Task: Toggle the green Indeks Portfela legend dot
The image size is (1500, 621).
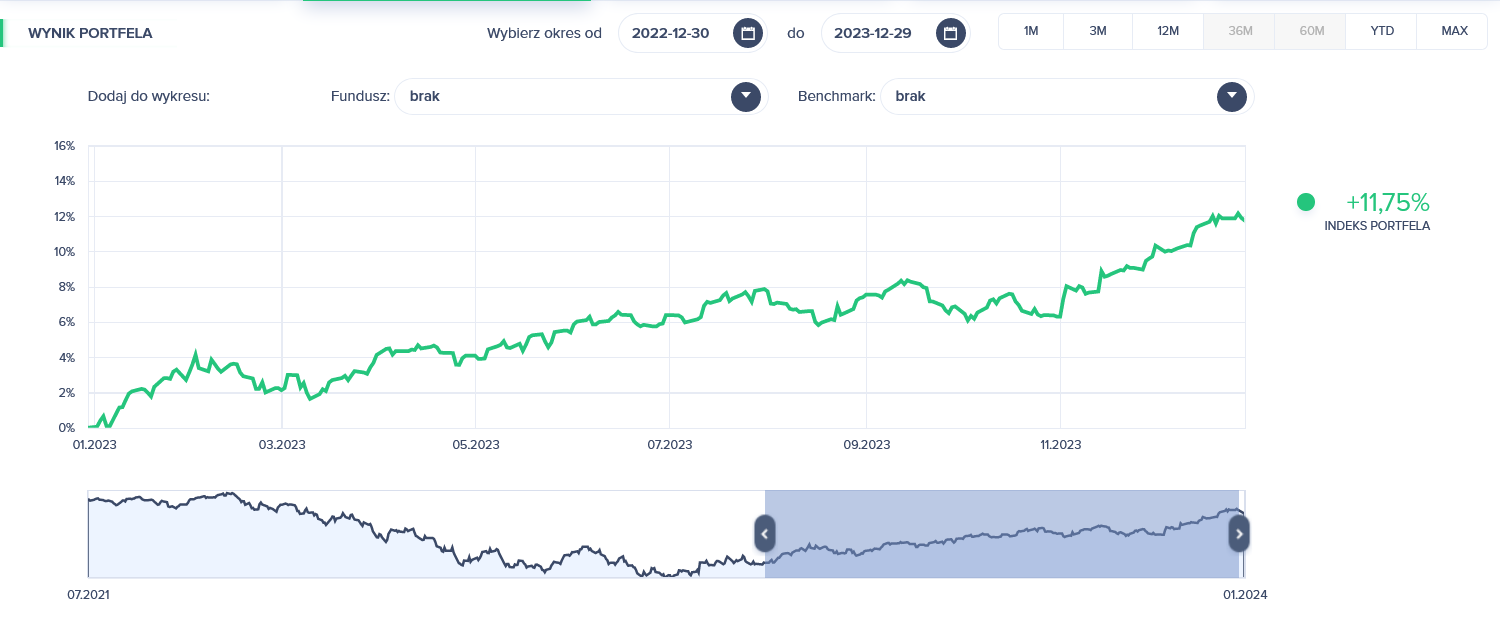Action: 1305,202
